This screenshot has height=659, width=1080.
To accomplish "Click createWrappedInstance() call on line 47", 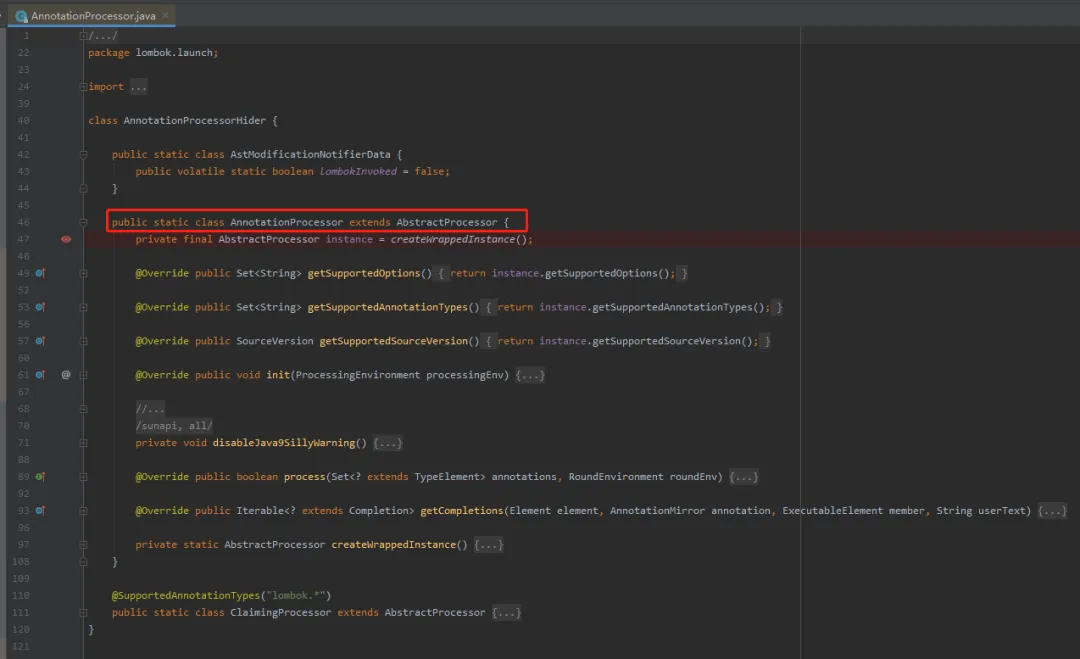I will (461, 240).
